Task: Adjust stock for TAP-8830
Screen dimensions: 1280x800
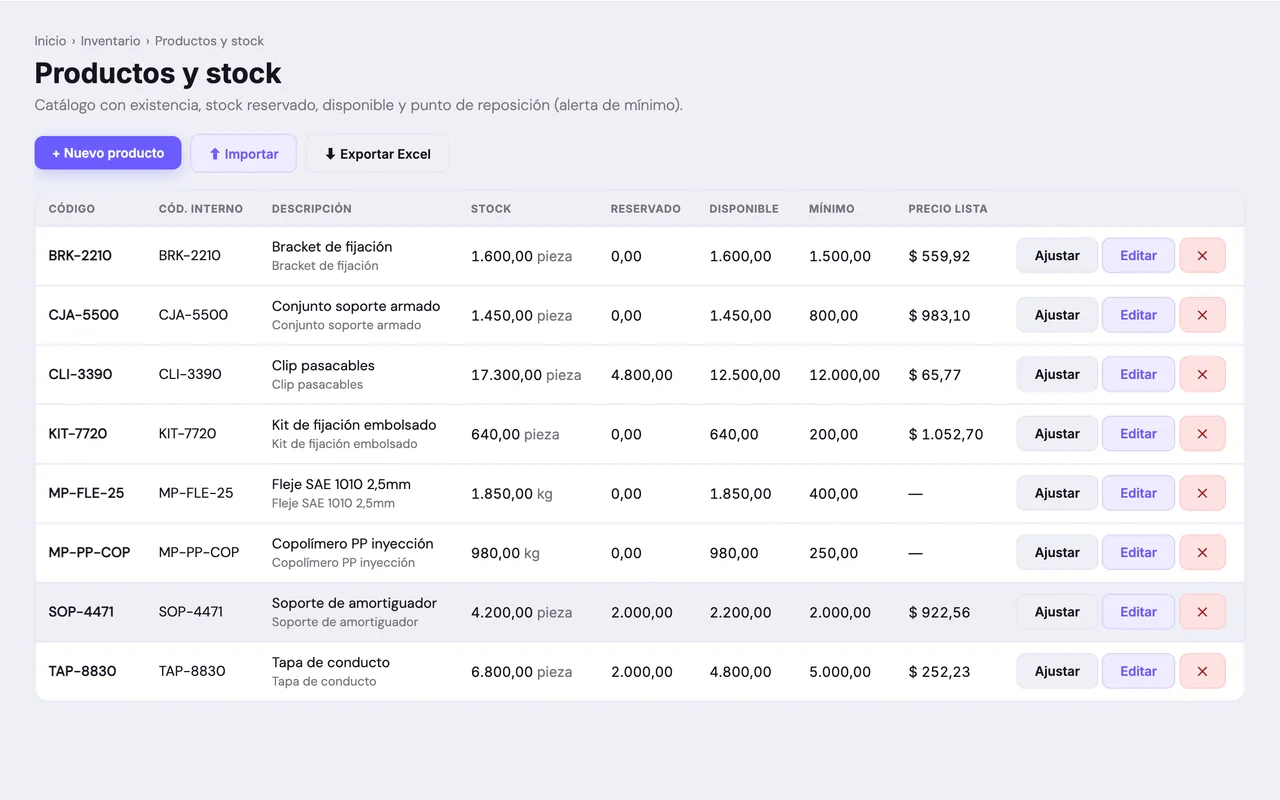Action: tap(1057, 672)
